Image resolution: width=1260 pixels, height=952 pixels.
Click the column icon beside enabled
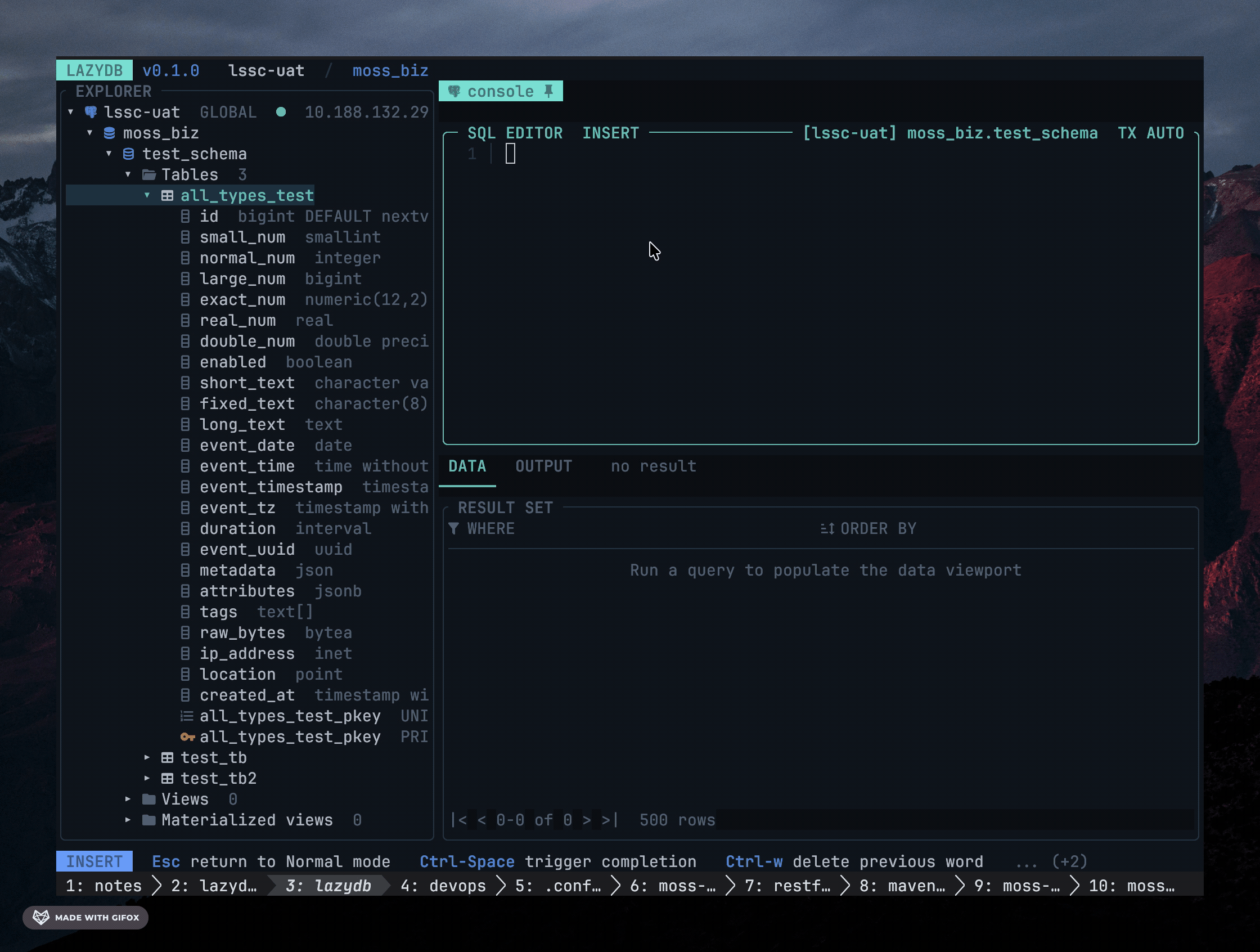click(185, 362)
